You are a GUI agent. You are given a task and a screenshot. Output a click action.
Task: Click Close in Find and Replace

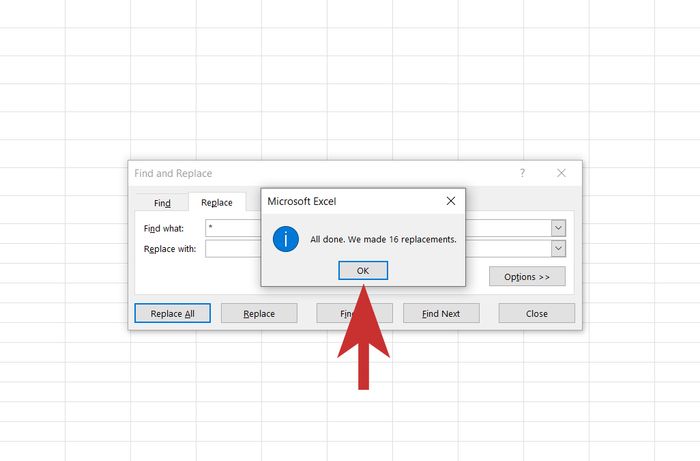[x=537, y=313]
